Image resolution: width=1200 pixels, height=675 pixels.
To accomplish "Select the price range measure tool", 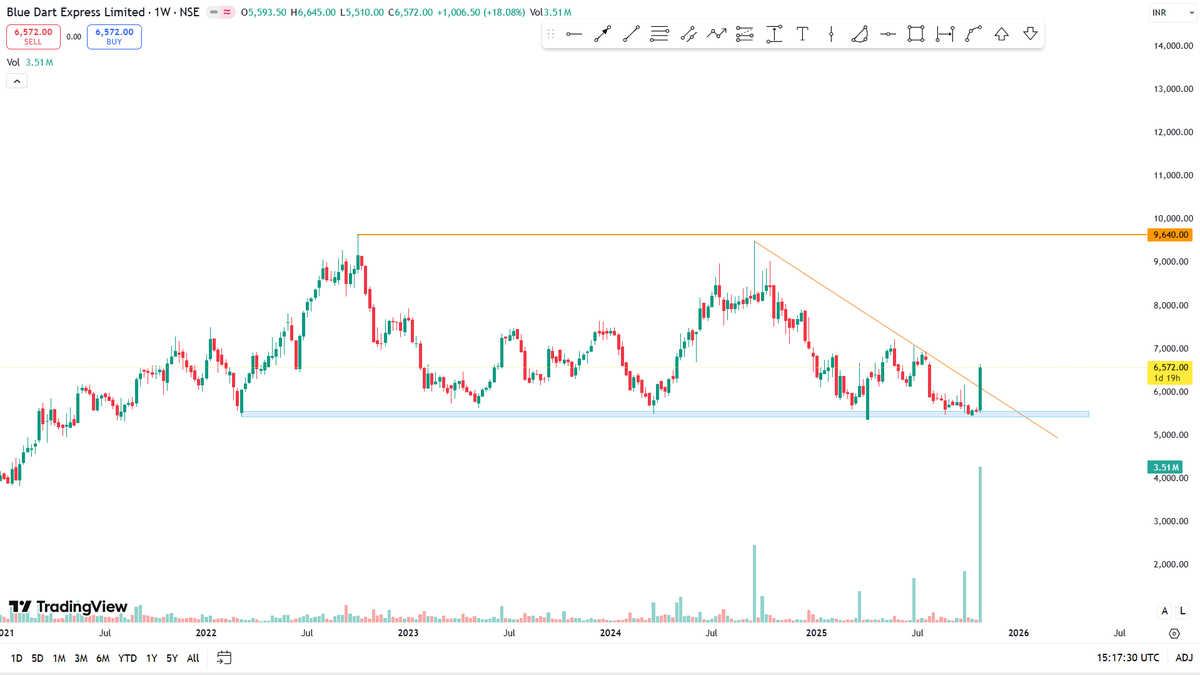I will (774, 35).
